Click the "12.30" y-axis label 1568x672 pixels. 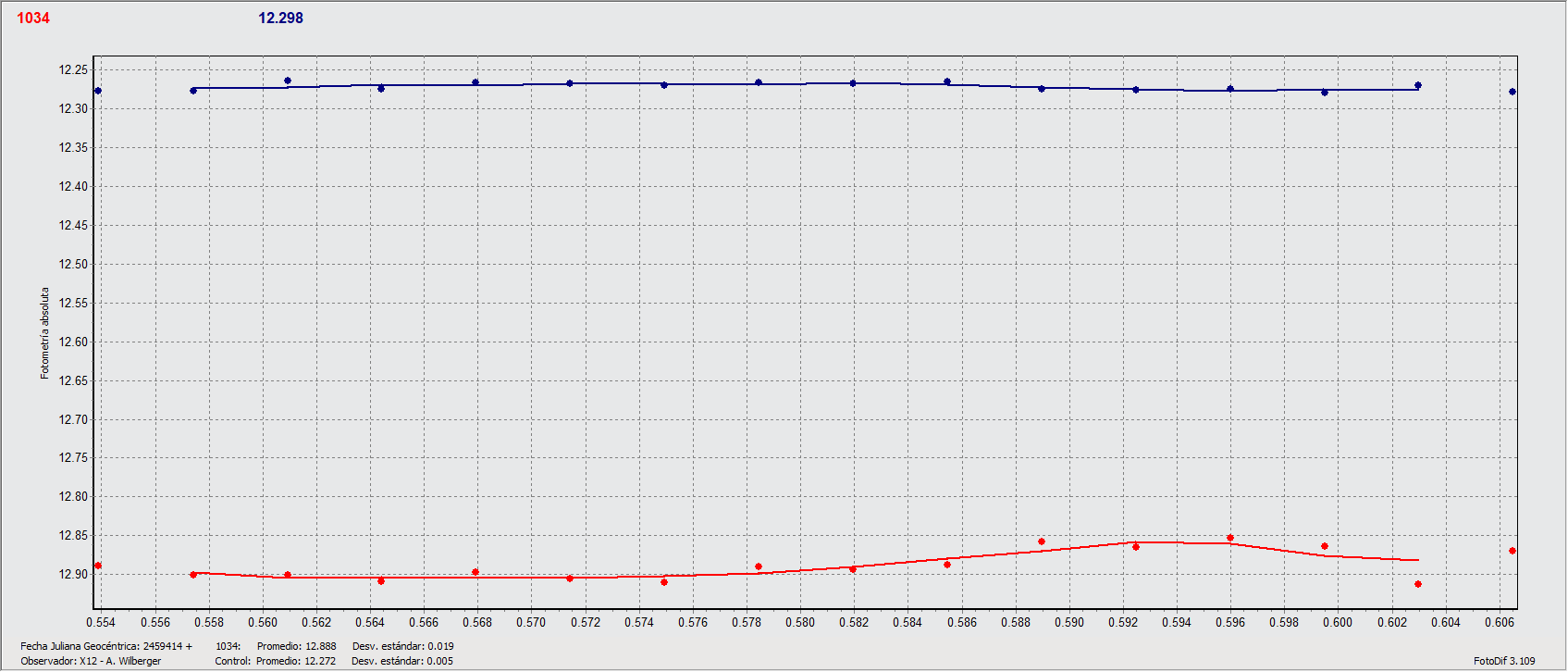(x=74, y=109)
